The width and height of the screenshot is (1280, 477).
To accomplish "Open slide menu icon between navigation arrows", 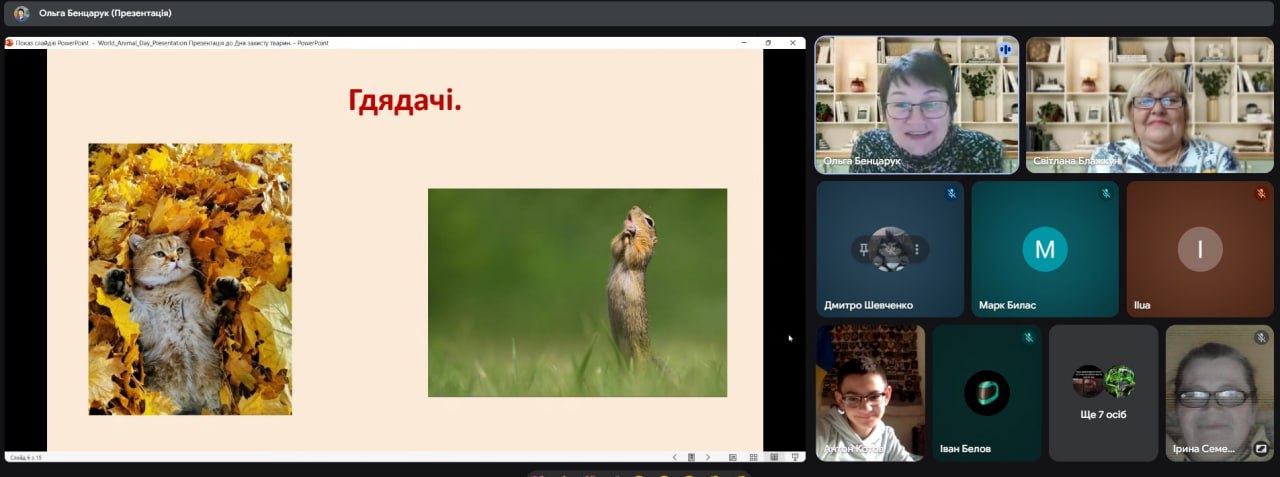I will 691,457.
